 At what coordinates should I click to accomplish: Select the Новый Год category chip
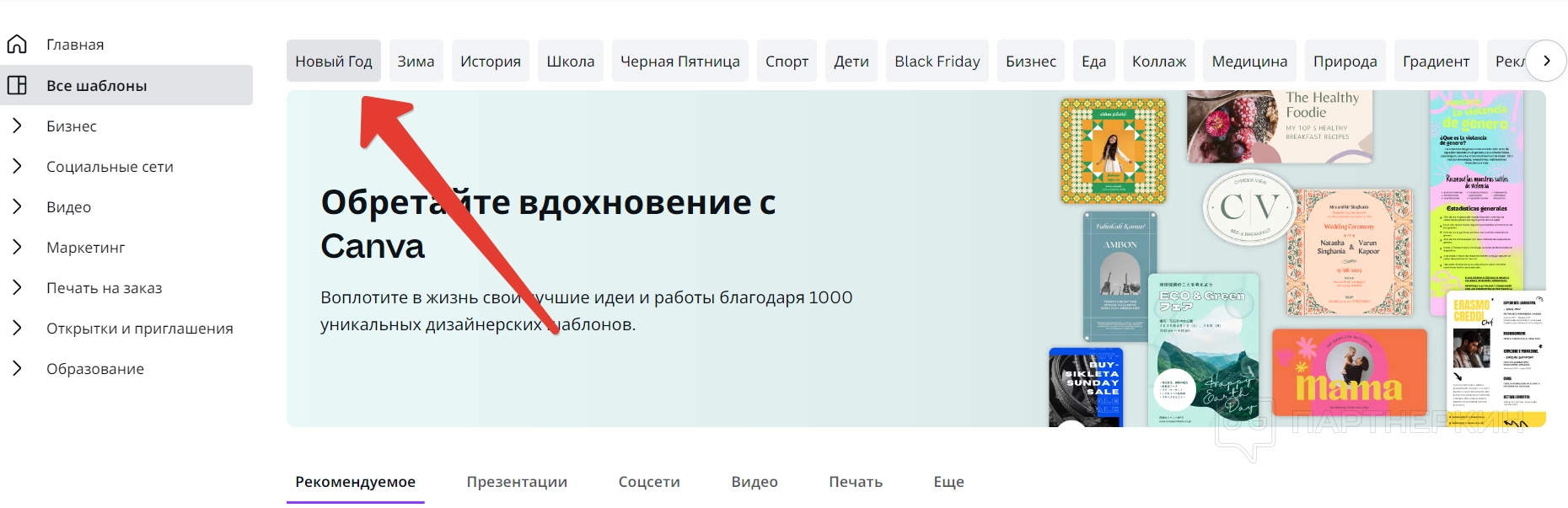(x=334, y=61)
